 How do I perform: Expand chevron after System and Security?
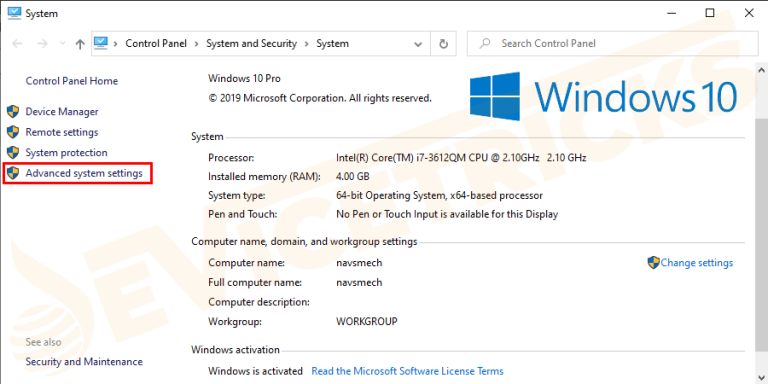click(306, 44)
